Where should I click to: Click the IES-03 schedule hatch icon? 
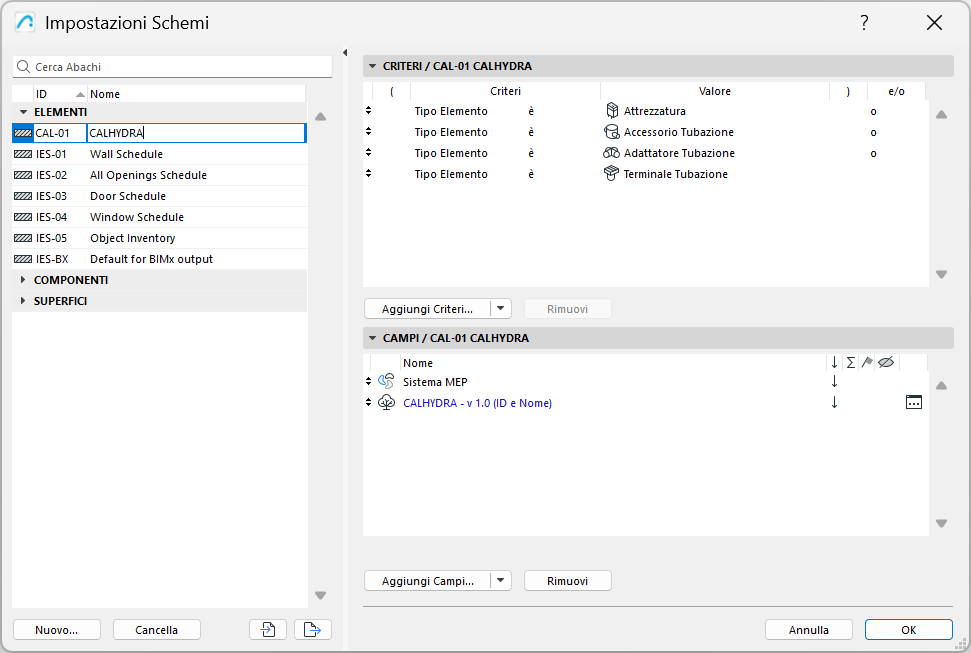pos(23,196)
